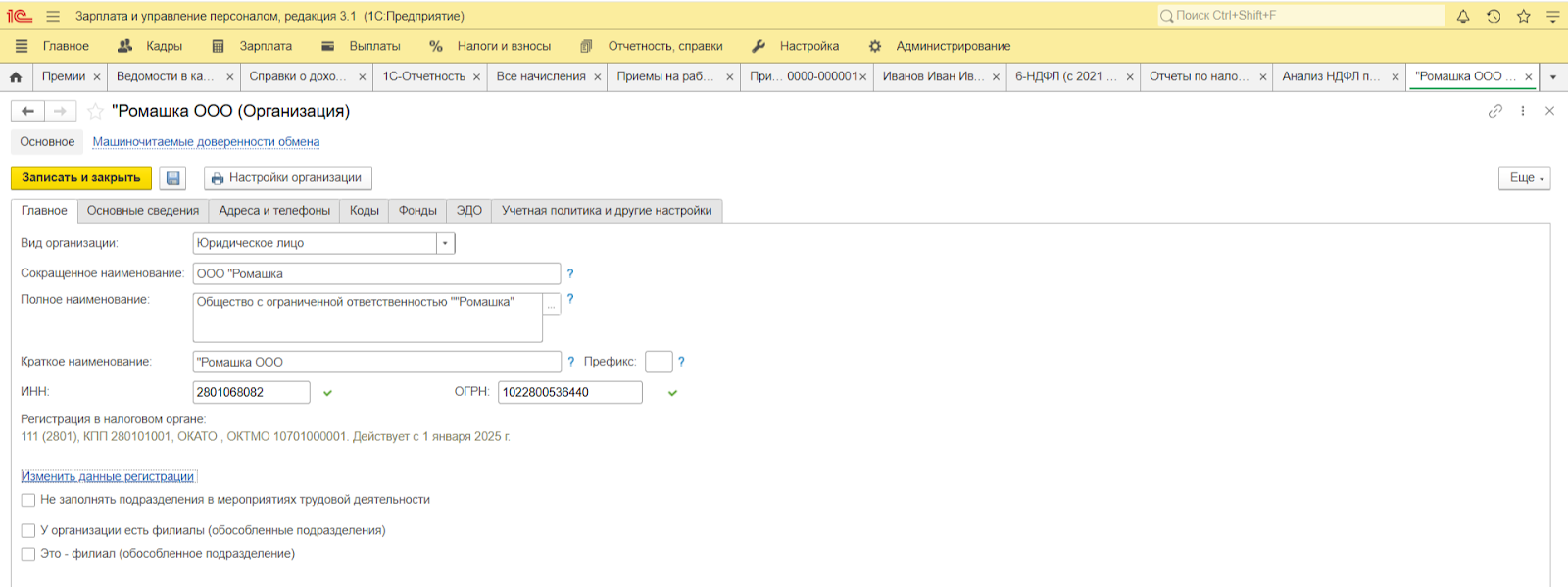
Task: Switch to Основные сведения tab
Action: [x=143, y=211]
